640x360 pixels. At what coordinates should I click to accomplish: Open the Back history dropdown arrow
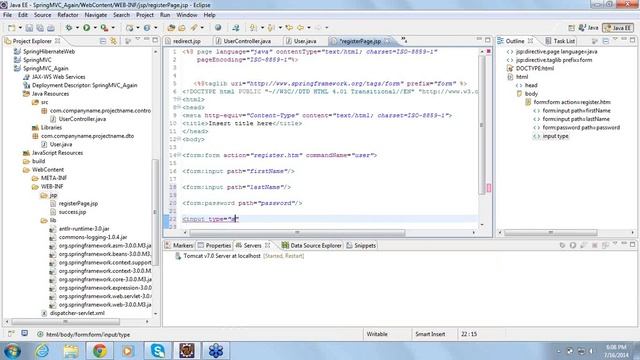click(x=309, y=28)
